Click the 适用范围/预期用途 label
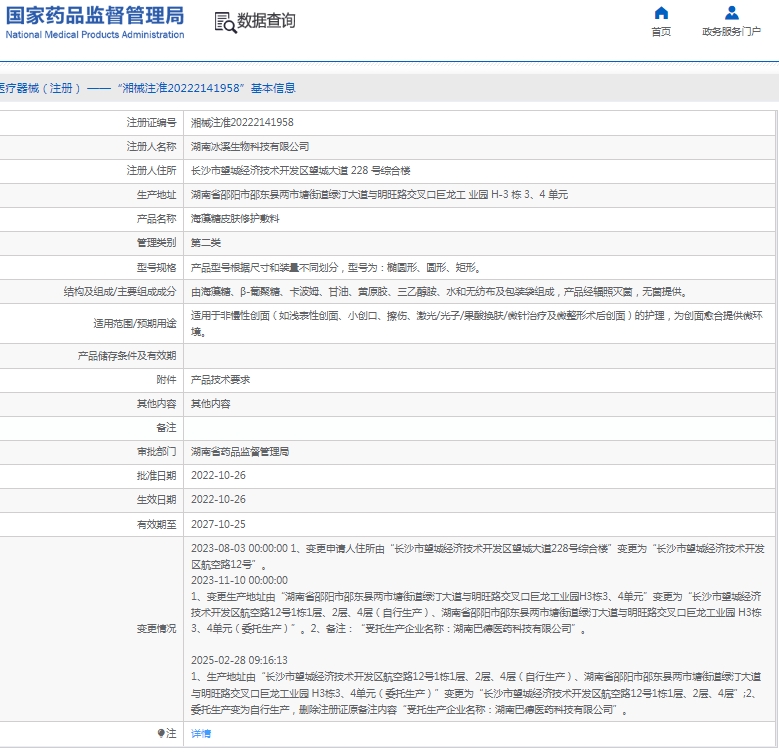Screen dimensions: 779x753 pyautogui.click(x=135, y=323)
